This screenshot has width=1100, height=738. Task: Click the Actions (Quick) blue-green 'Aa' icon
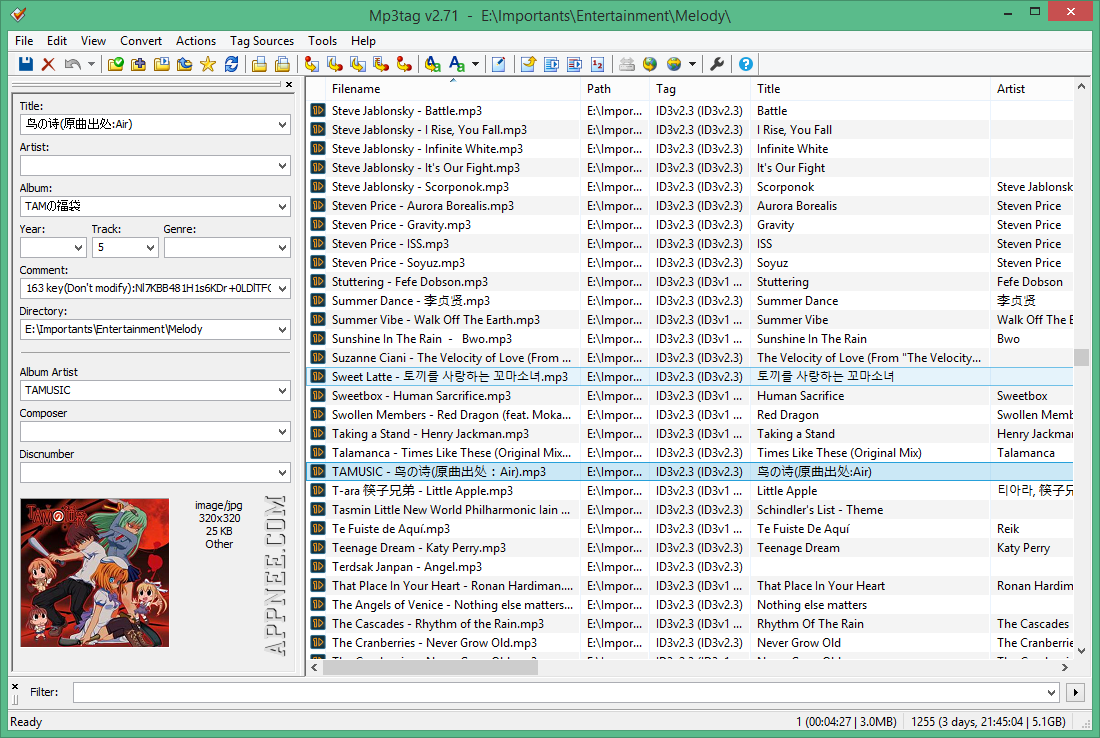tap(457, 64)
